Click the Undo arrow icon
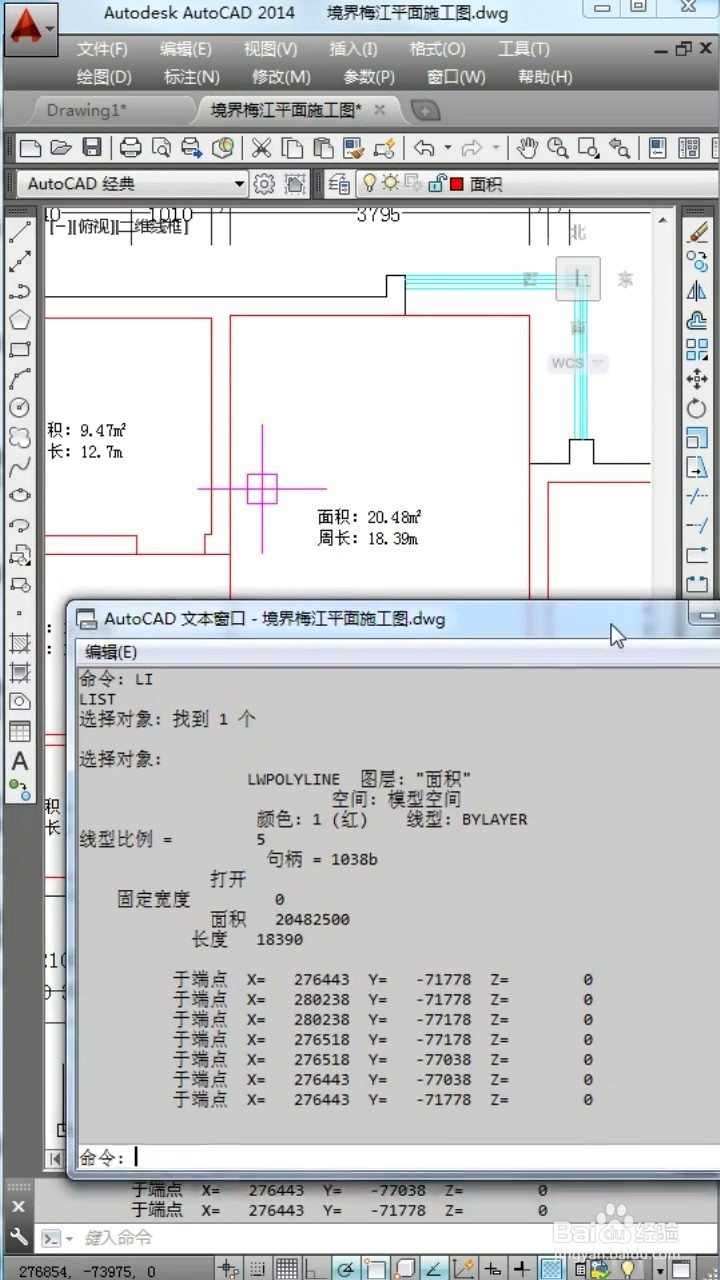The height and width of the screenshot is (1280, 720). pos(424,148)
